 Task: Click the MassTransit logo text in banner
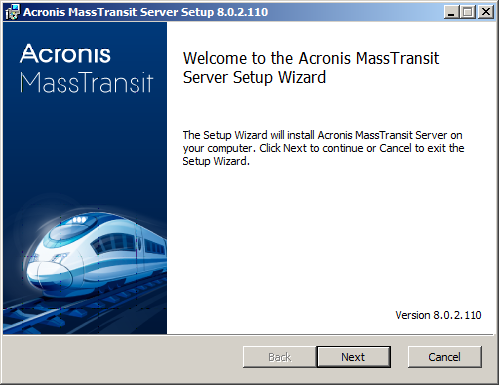point(86,82)
